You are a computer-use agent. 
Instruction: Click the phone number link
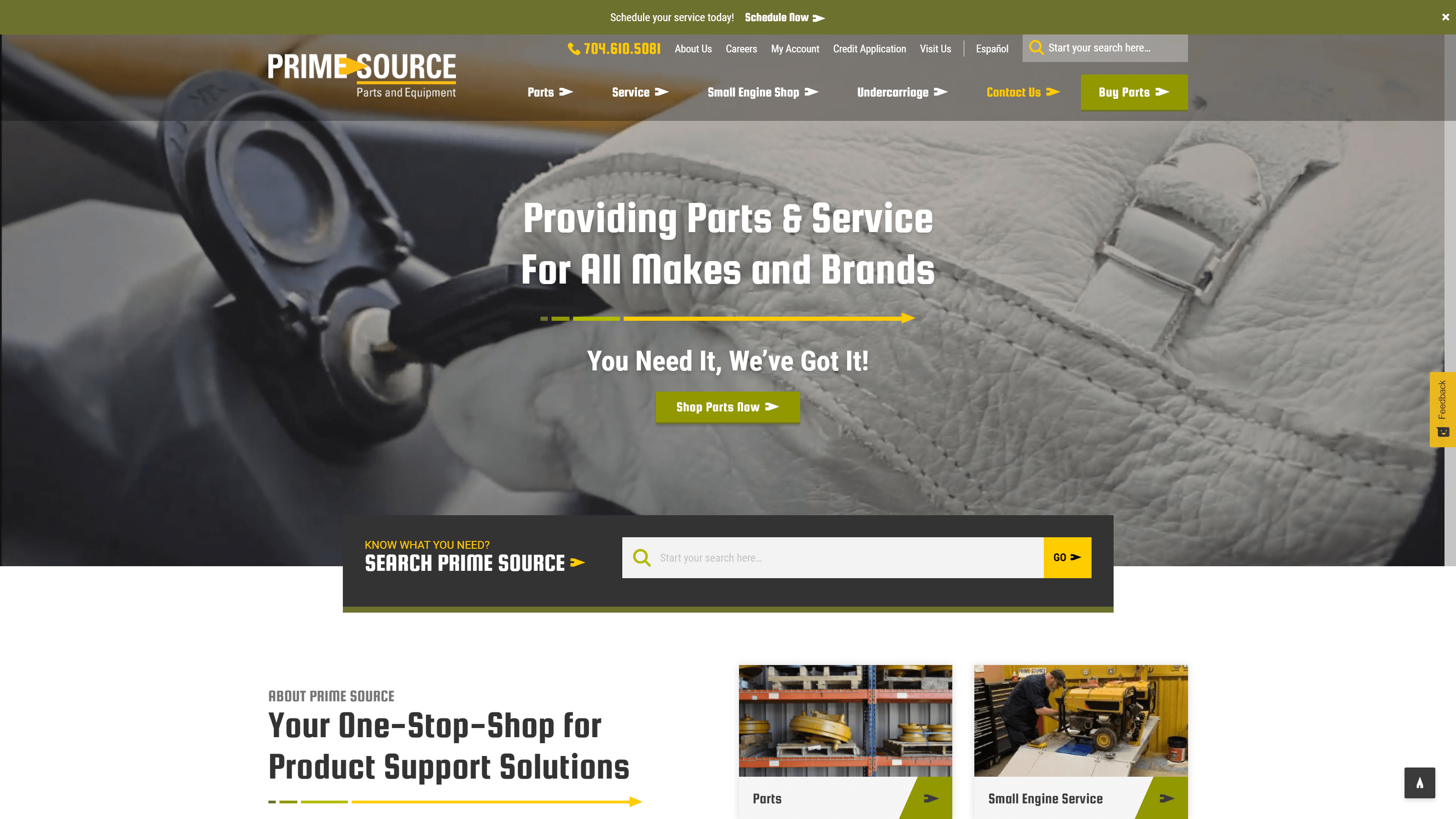pos(614,48)
